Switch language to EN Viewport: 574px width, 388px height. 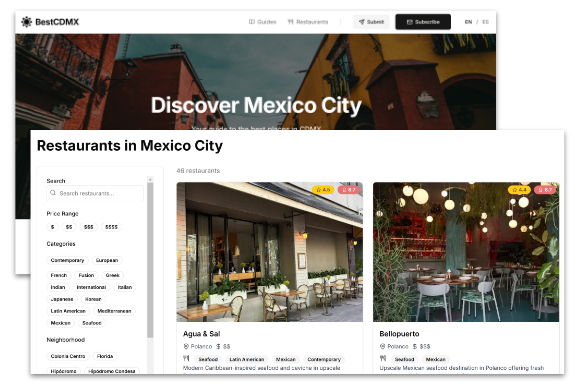(x=468, y=22)
